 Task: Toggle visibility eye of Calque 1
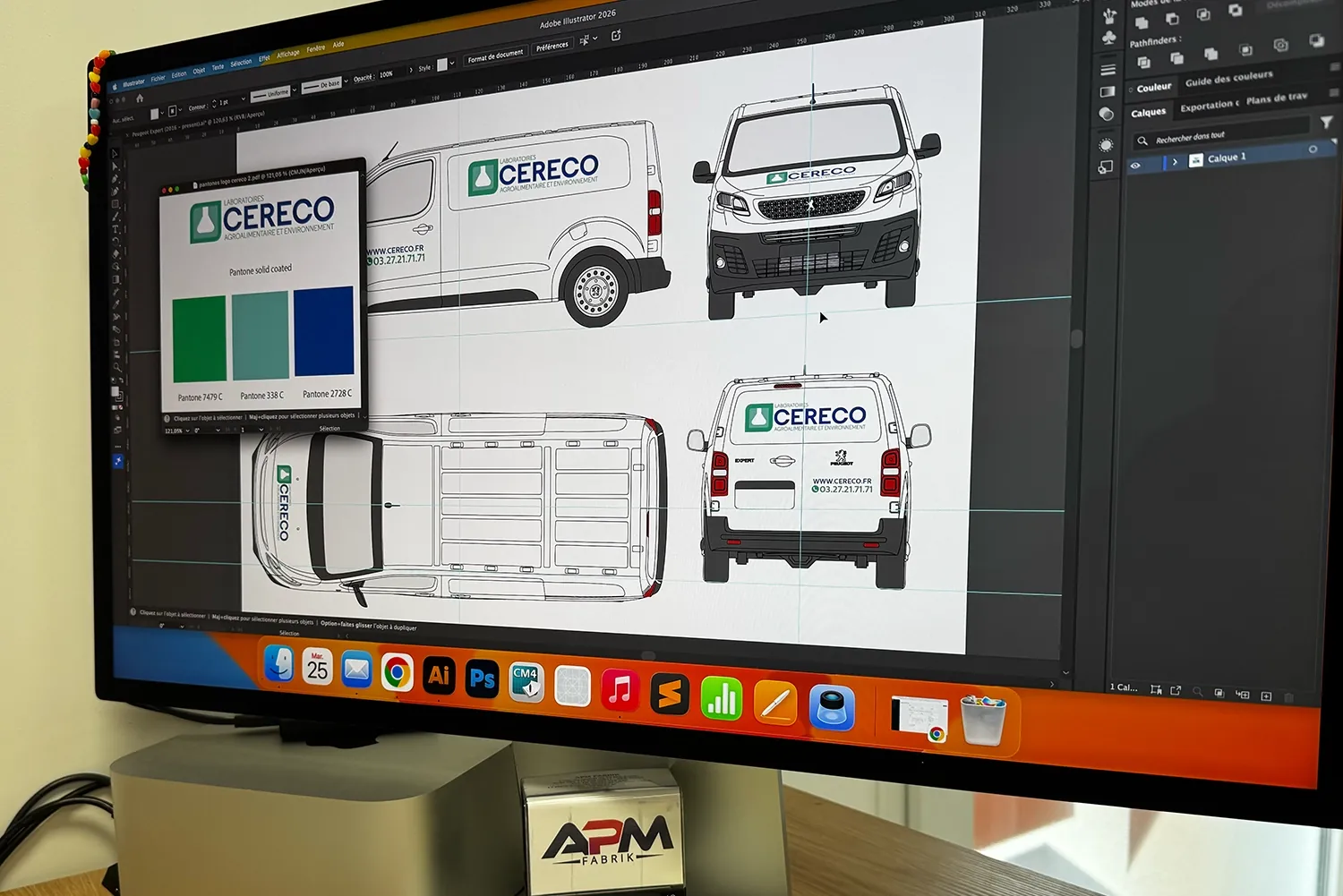pos(1135,165)
